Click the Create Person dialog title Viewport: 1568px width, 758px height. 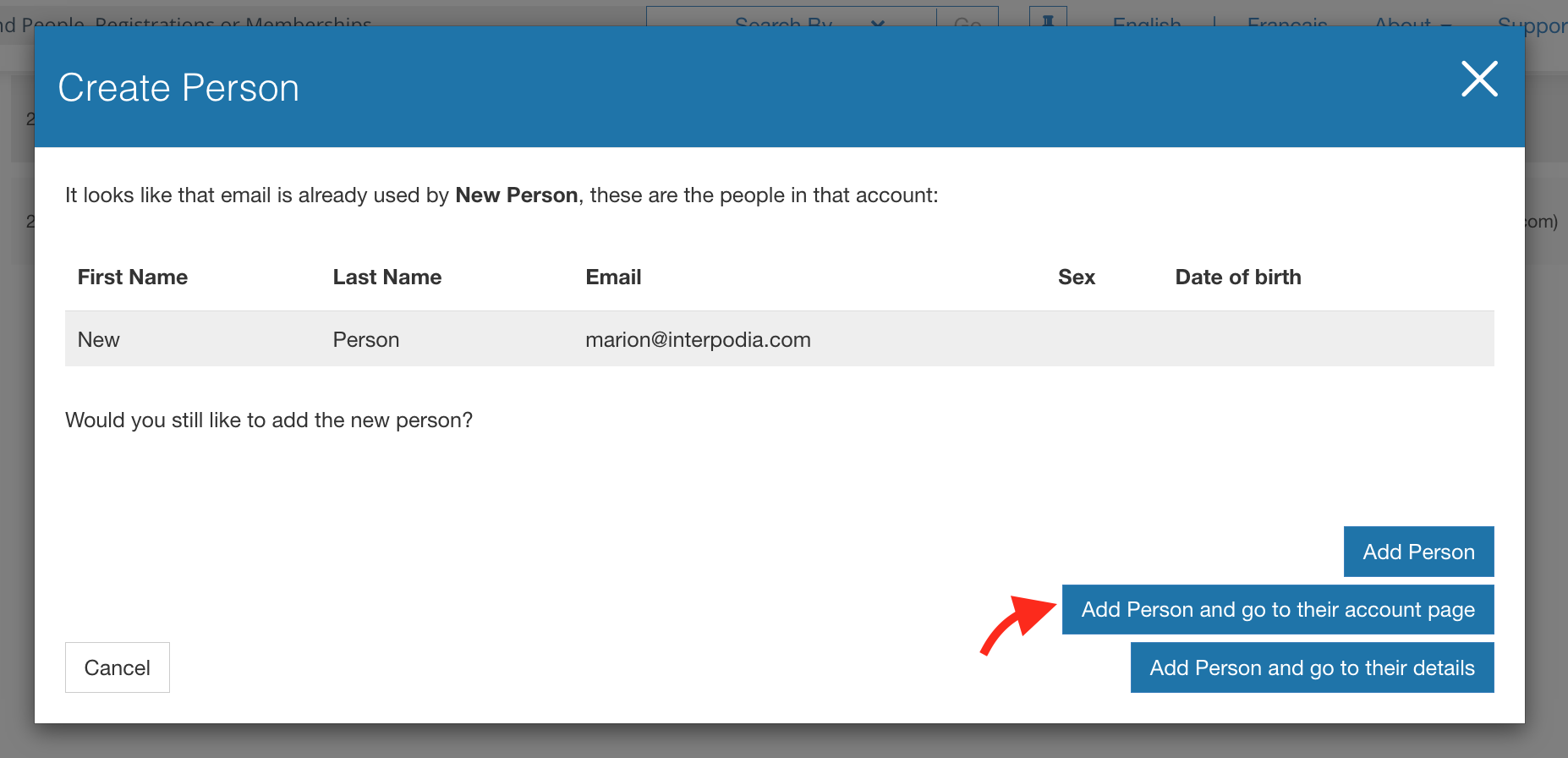pos(178,88)
